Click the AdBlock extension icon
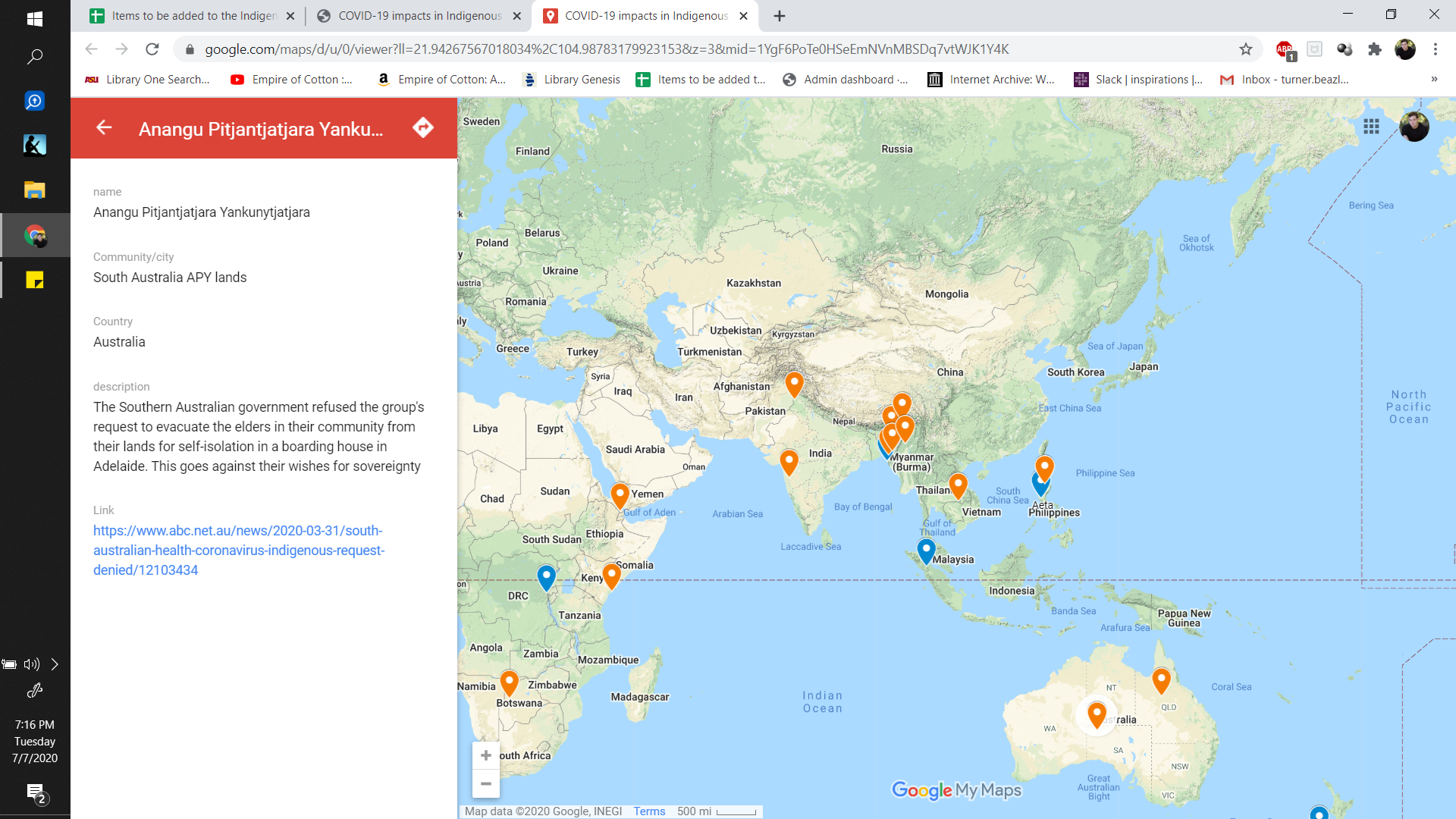This screenshot has width=1456, height=819. pos(1284,49)
